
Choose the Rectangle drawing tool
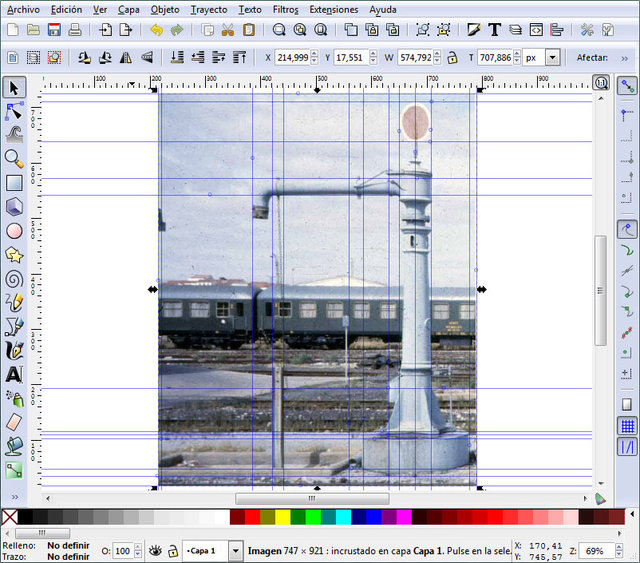[14, 183]
